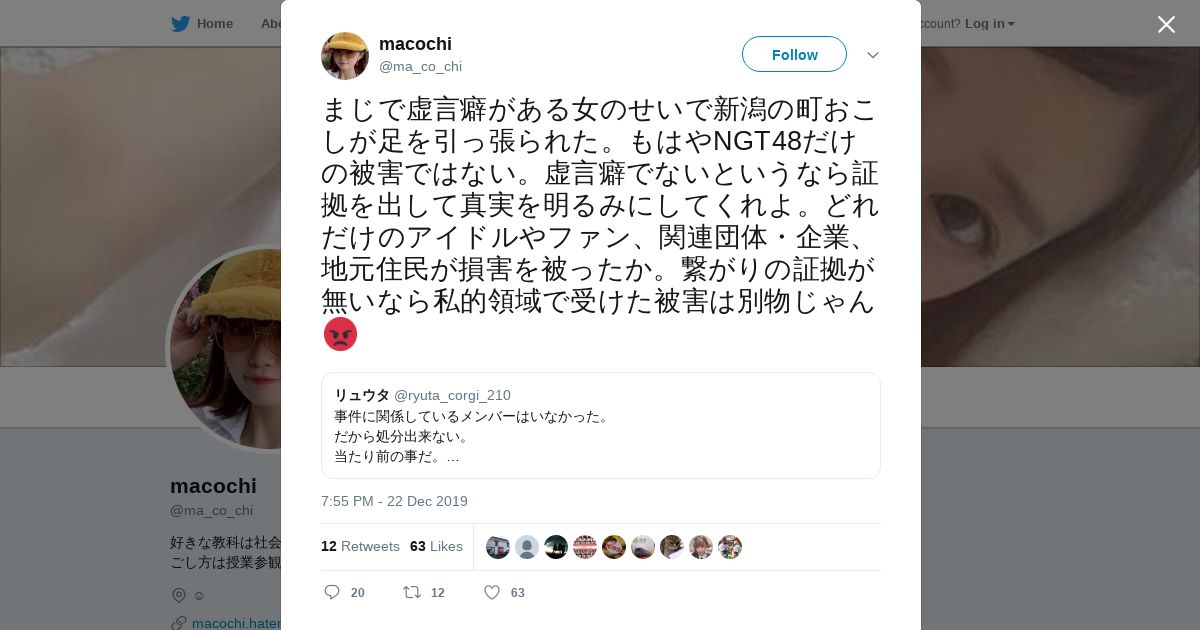This screenshot has height=630, width=1200.
Task: Close the tweet overlay with the X icon
Action: point(1166,24)
